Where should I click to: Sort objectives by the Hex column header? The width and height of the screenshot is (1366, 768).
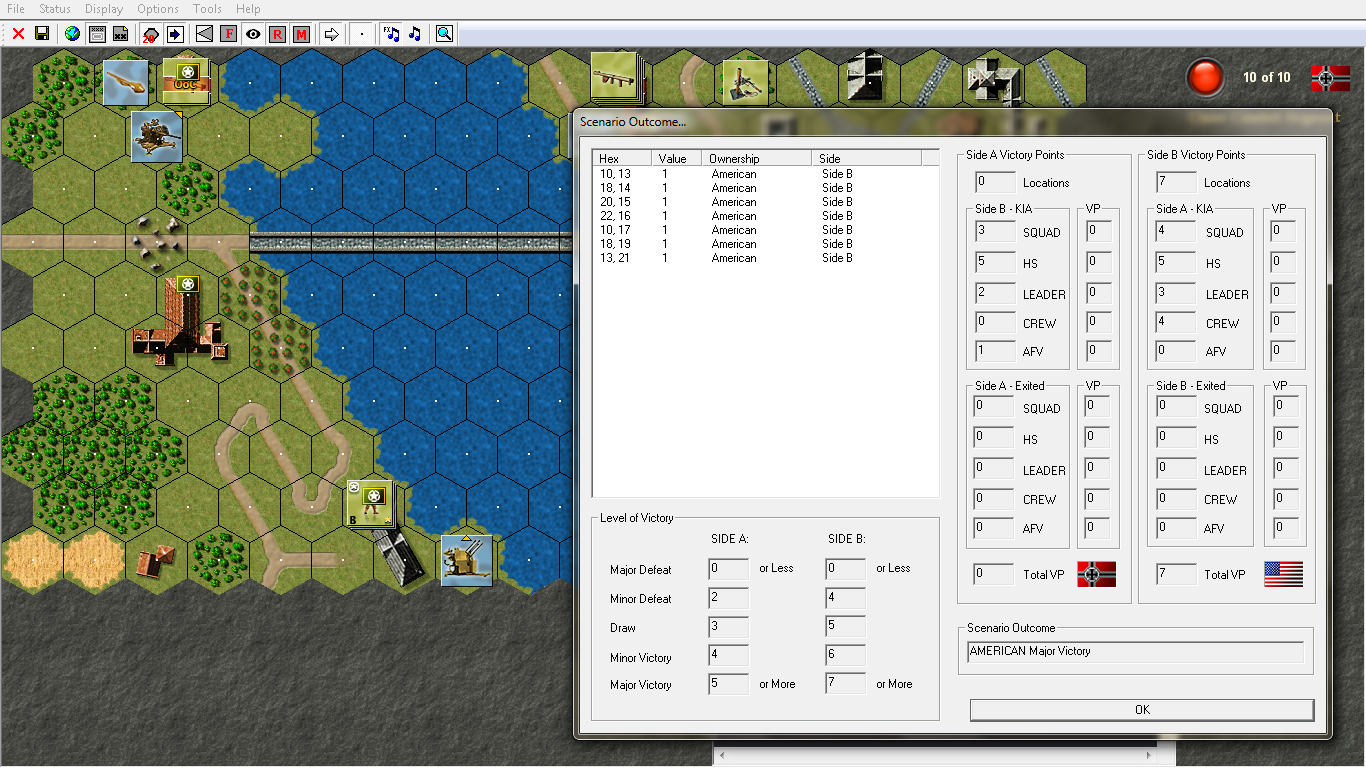[x=622, y=159]
